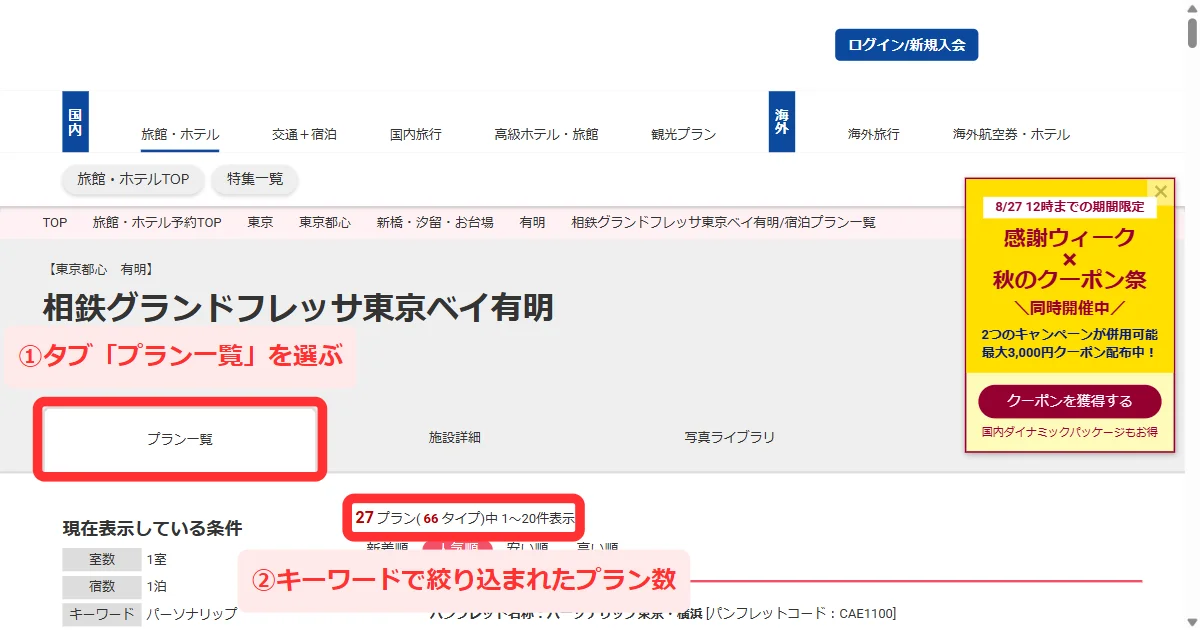
Task: Click the 感謝ウィーク coupon banner heading
Action: pos(1070,238)
